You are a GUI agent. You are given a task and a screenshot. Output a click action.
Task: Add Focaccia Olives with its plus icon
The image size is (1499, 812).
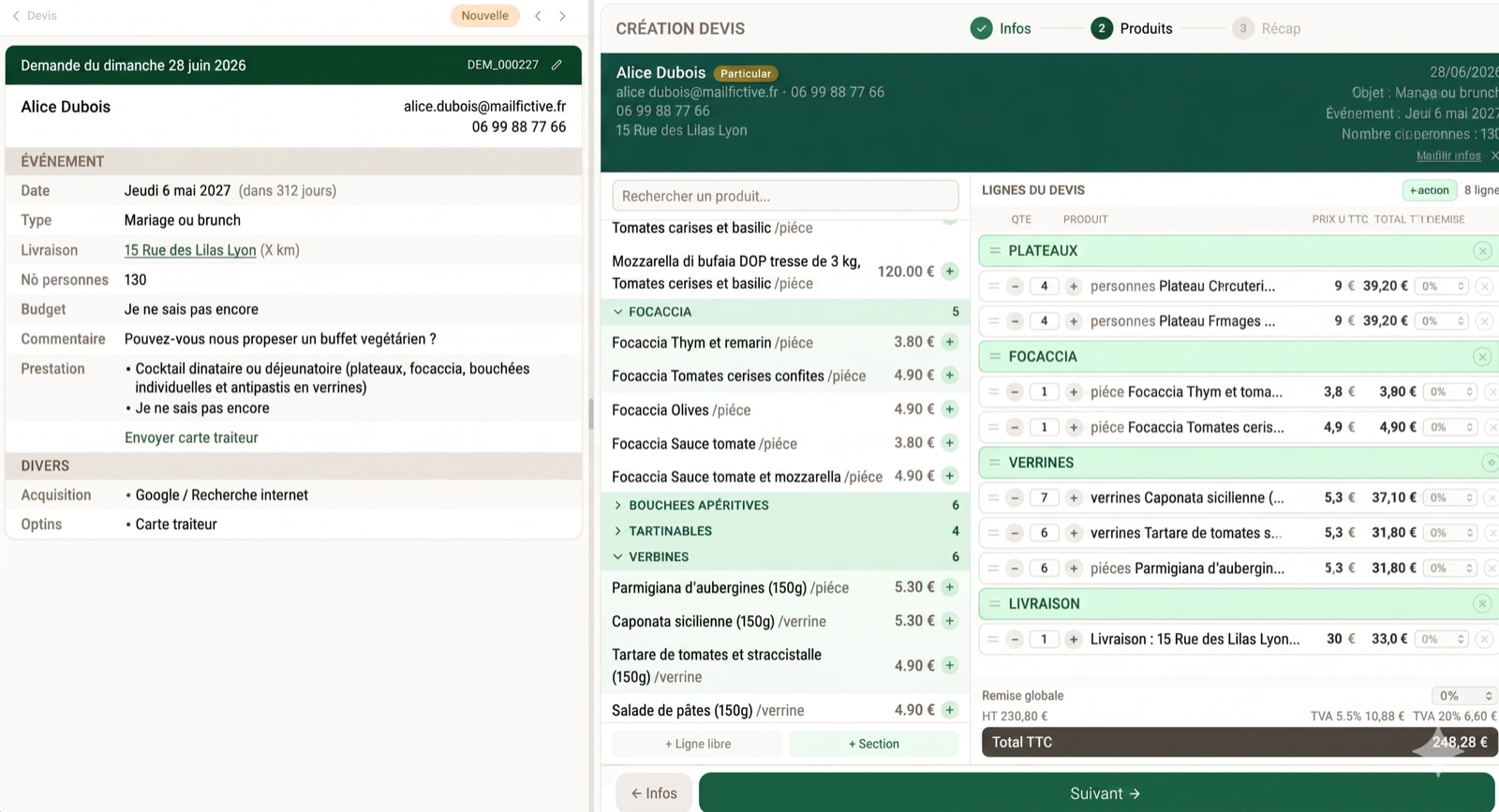click(x=950, y=409)
